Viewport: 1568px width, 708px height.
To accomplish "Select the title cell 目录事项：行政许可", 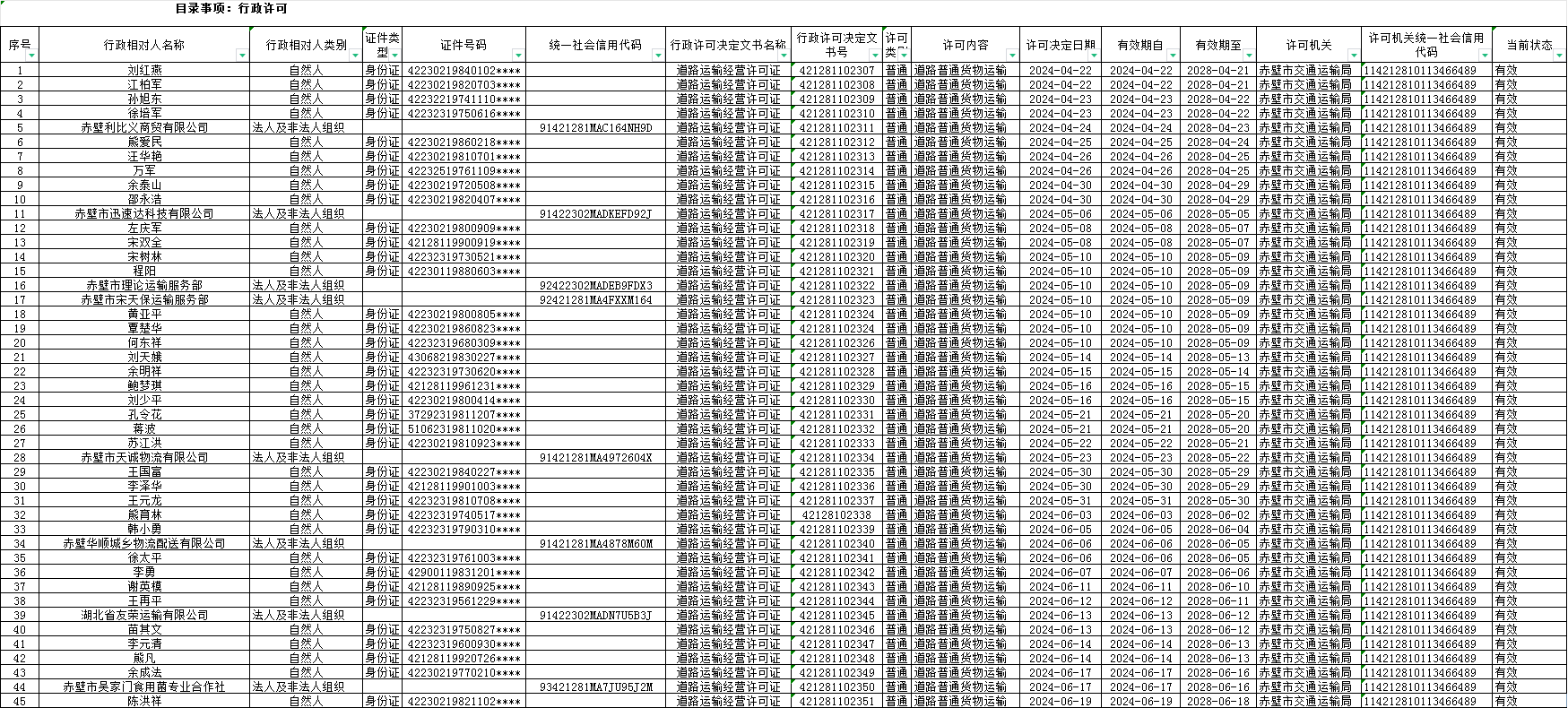I will (x=231, y=9).
